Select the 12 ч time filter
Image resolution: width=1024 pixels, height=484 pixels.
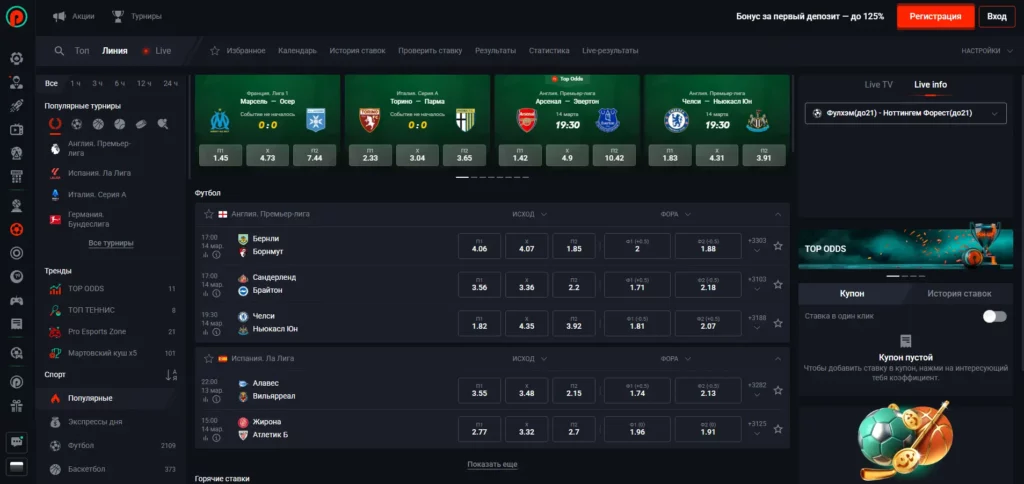144,84
